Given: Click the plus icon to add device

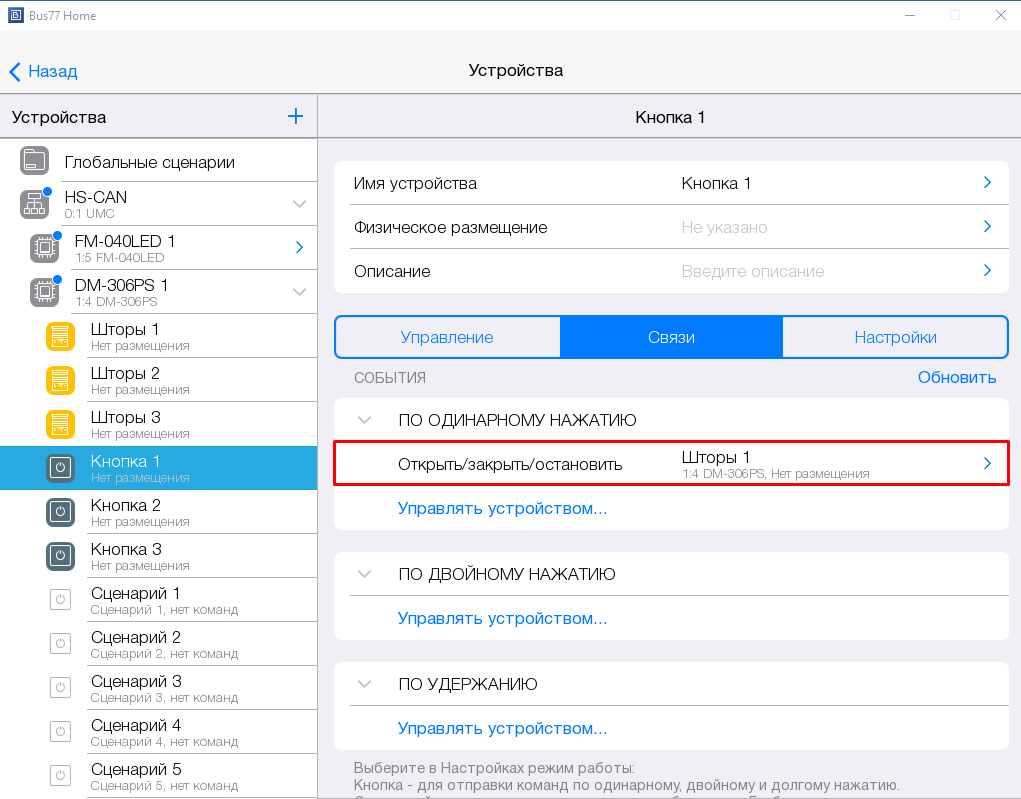Looking at the screenshot, I should pyautogui.click(x=295, y=116).
